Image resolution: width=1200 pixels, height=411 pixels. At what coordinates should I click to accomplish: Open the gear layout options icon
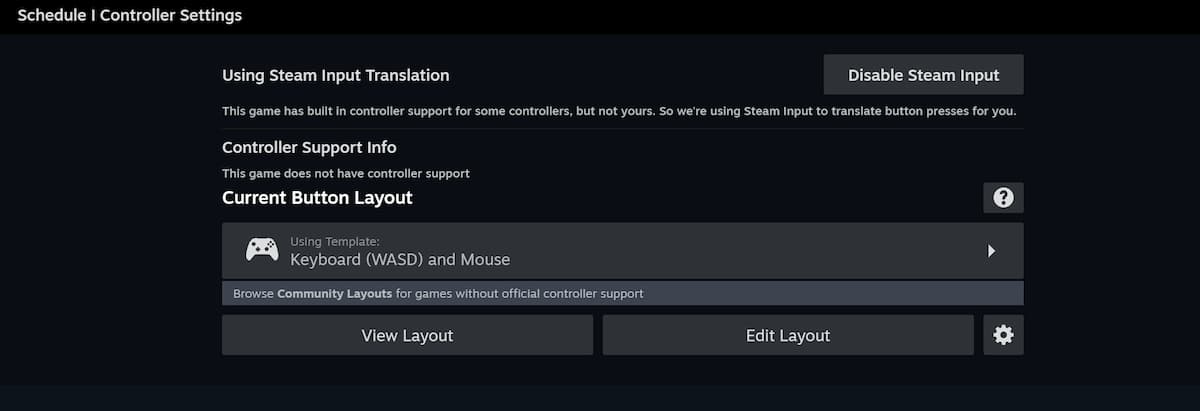click(1003, 335)
